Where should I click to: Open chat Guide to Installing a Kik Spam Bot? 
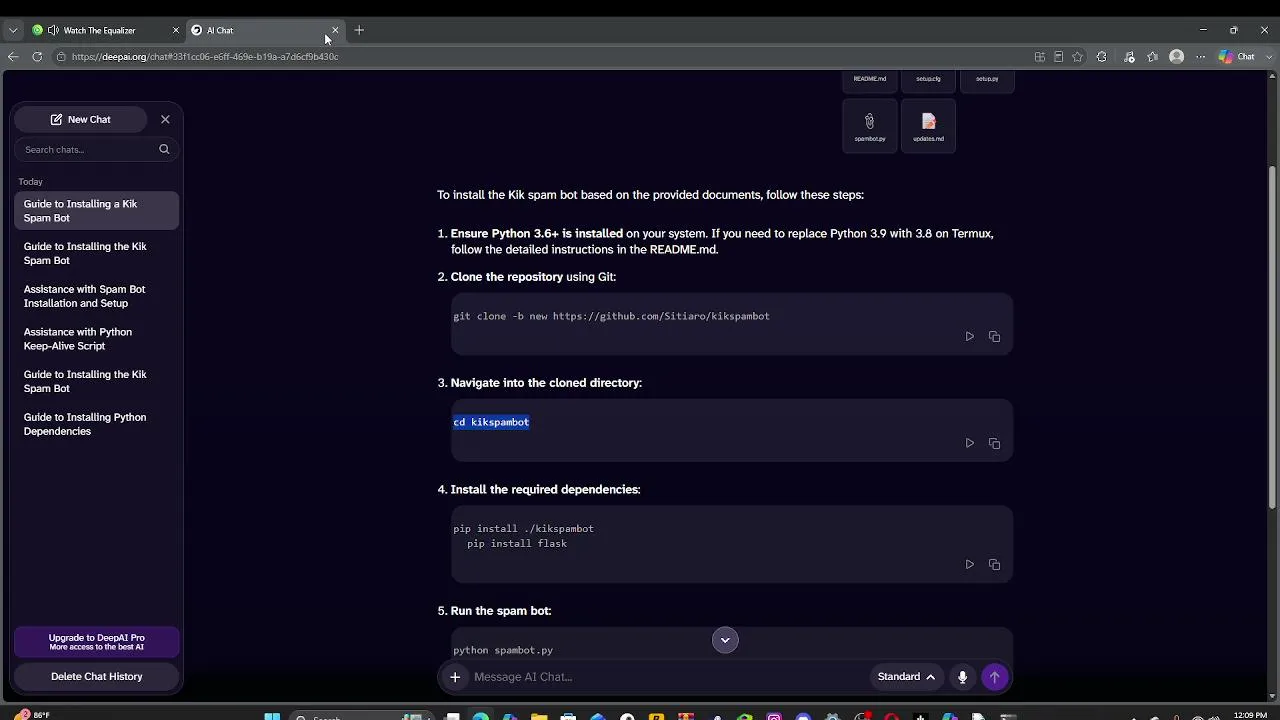97,211
